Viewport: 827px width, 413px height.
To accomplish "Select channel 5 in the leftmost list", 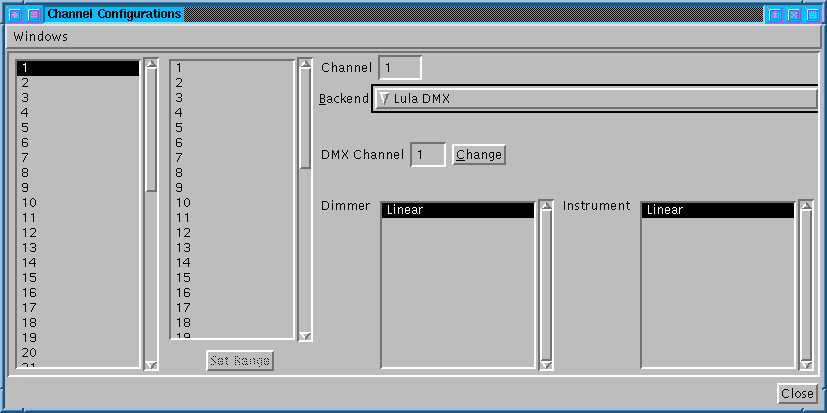I will click(x=78, y=128).
